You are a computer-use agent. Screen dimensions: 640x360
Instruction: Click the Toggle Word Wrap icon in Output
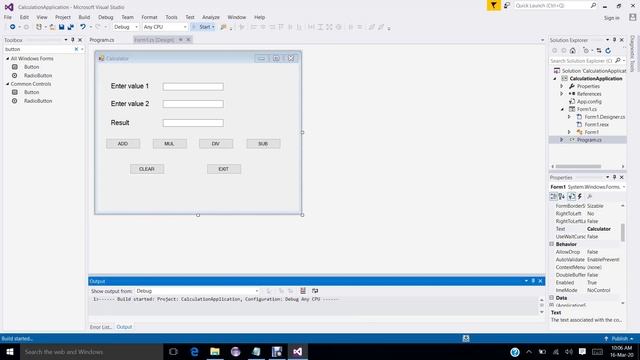click(315, 291)
